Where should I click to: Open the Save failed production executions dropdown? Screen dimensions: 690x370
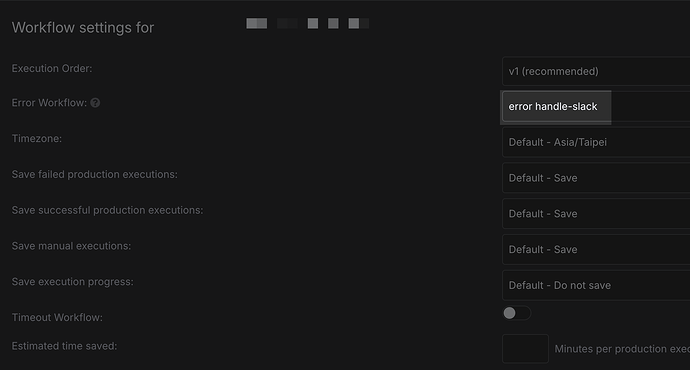(x=596, y=178)
